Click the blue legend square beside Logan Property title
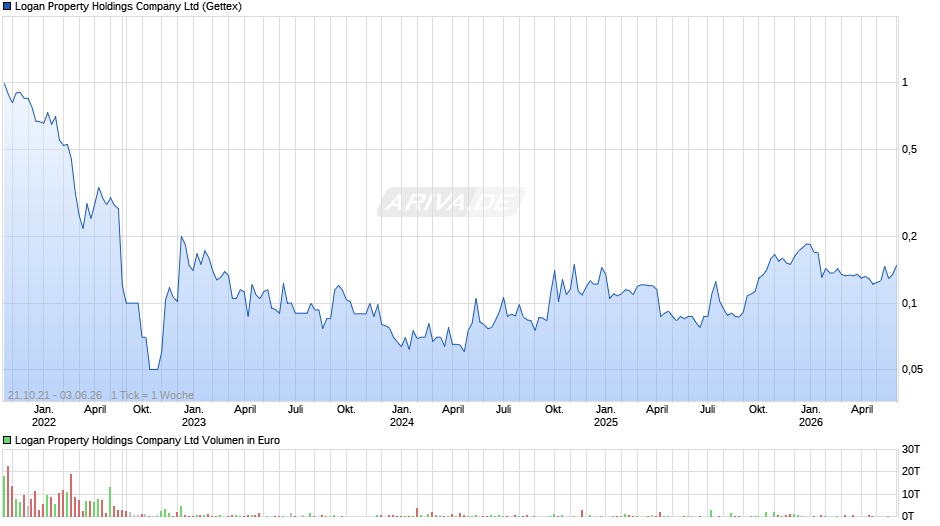This screenshot has width=940, height=526. click(7, 7)
